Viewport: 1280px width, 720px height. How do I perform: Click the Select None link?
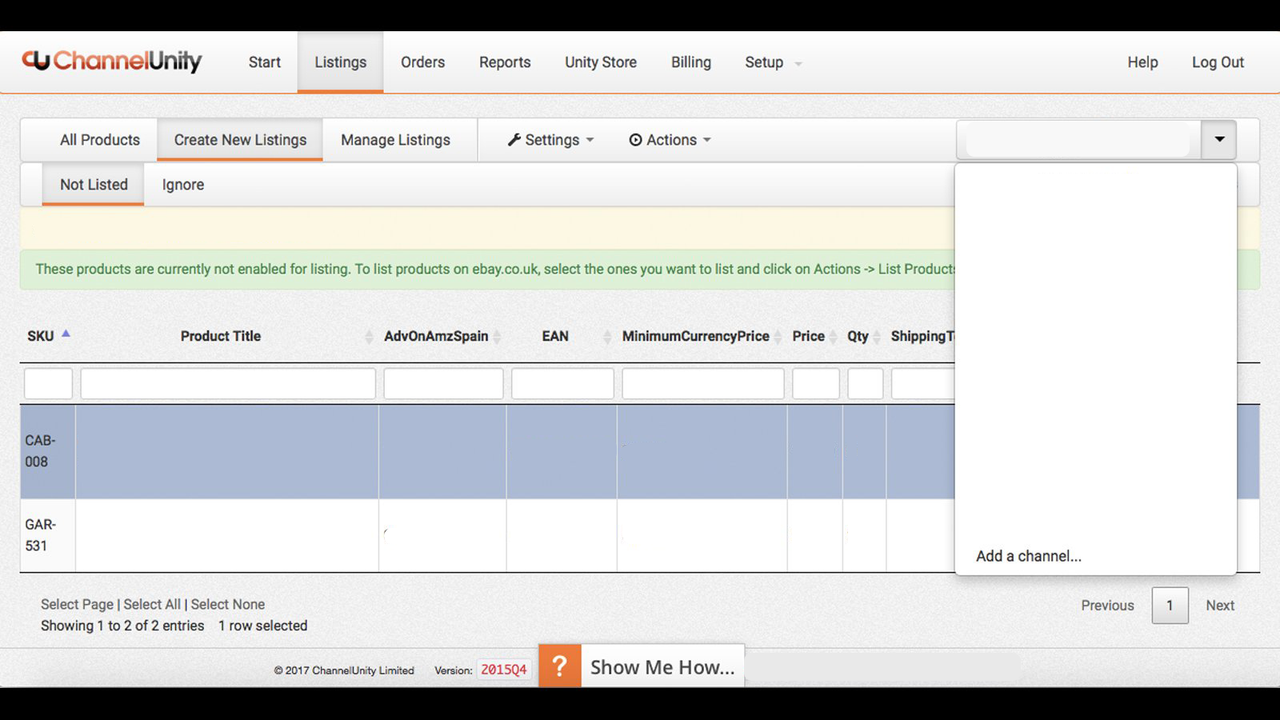228,604
